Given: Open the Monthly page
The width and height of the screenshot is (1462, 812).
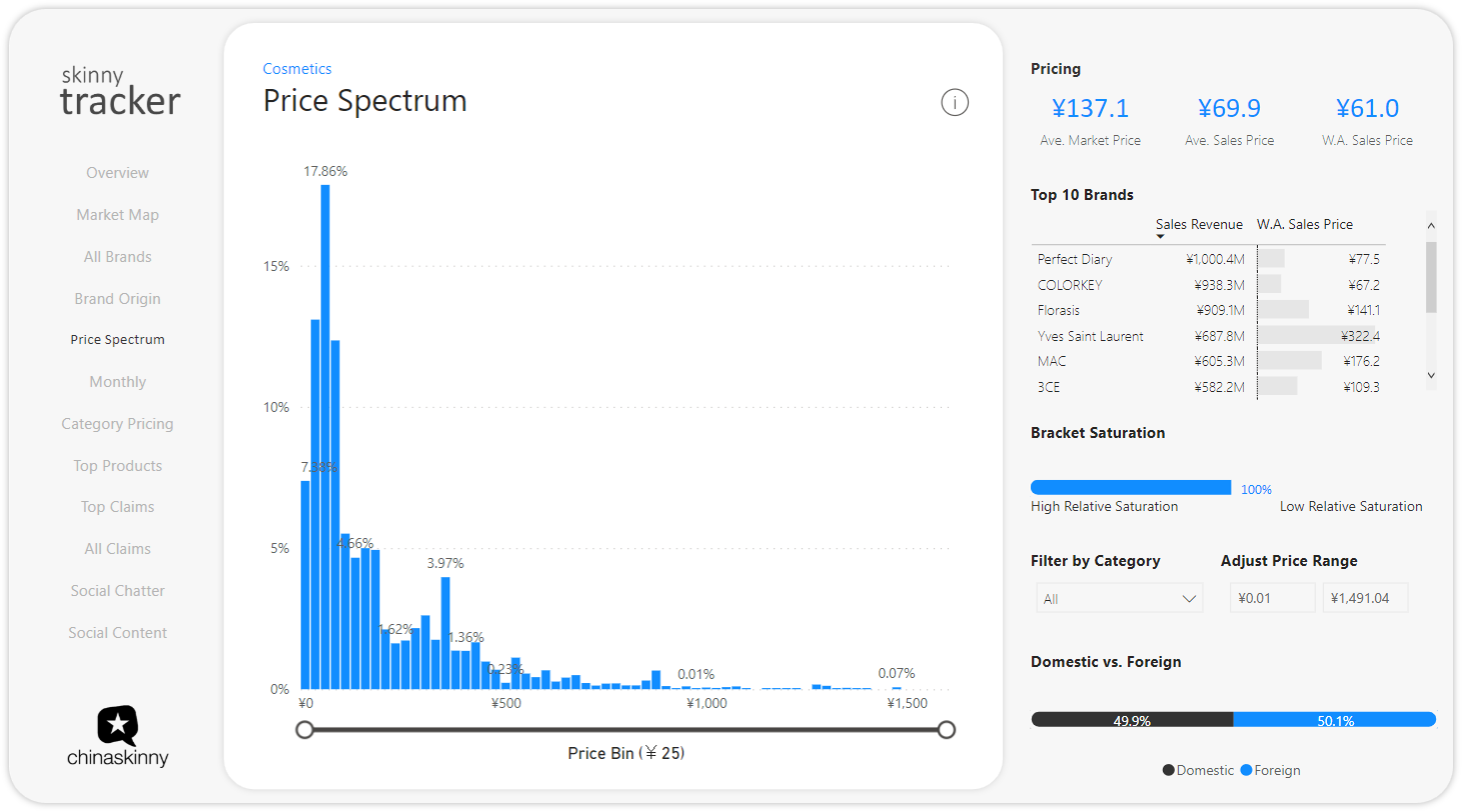Looking at the screenshot, I should pos(117,382).
